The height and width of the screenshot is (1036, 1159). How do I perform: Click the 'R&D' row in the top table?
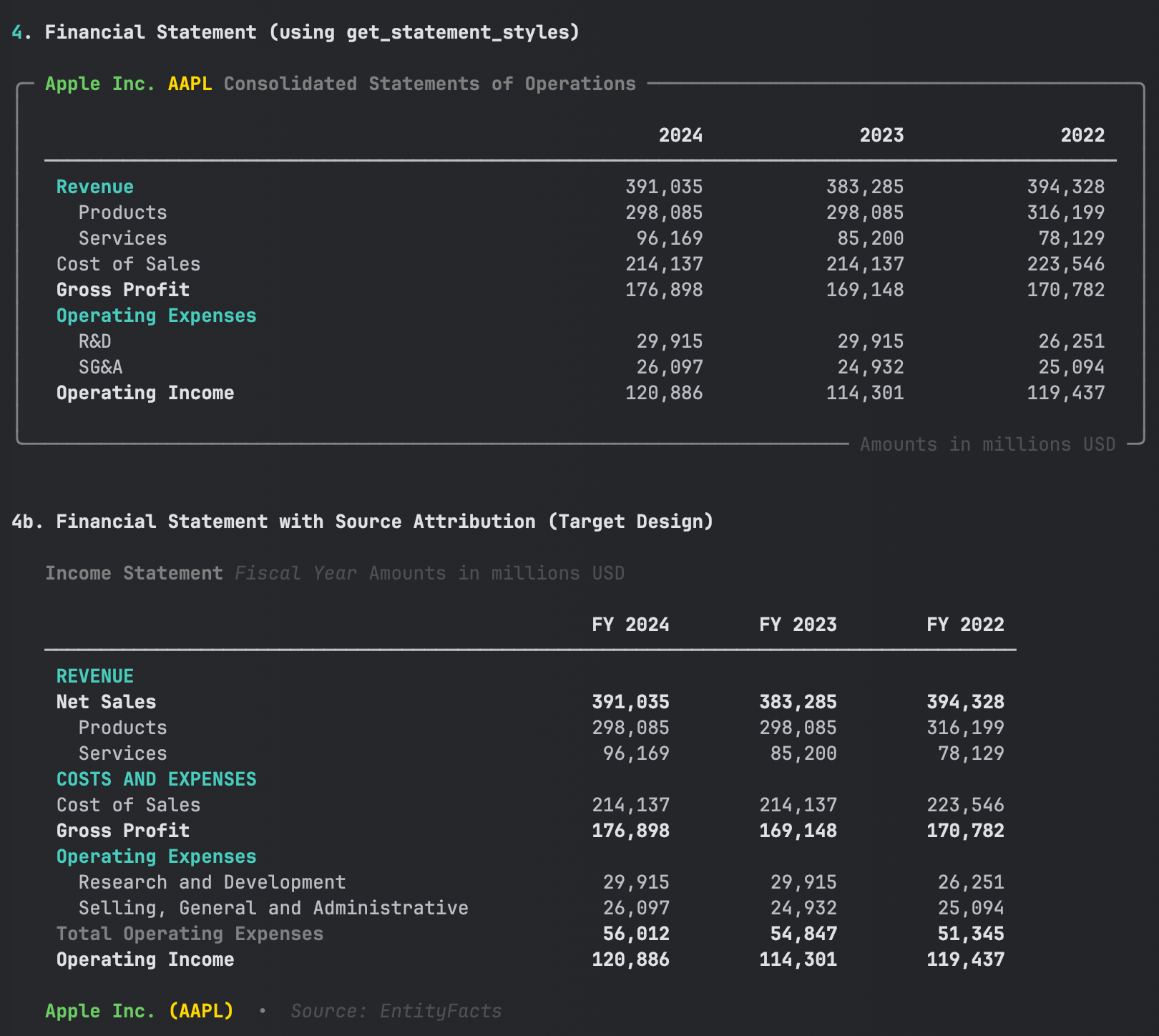point(94,341)
